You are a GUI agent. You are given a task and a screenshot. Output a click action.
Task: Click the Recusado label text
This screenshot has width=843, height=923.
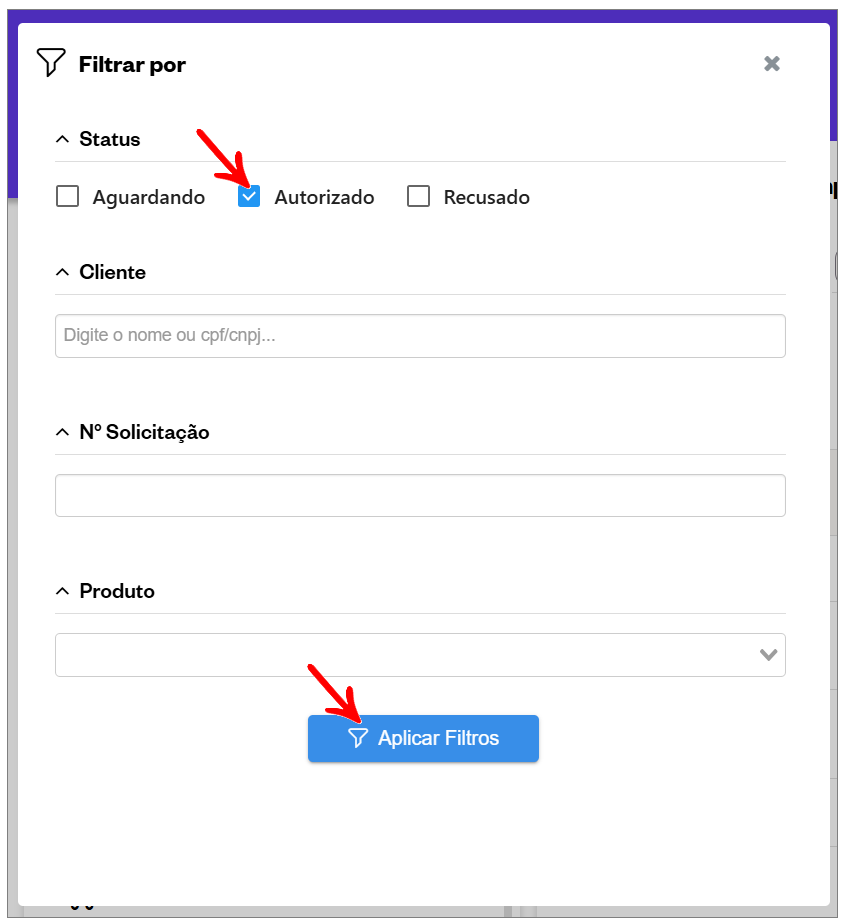coord(487,197)
